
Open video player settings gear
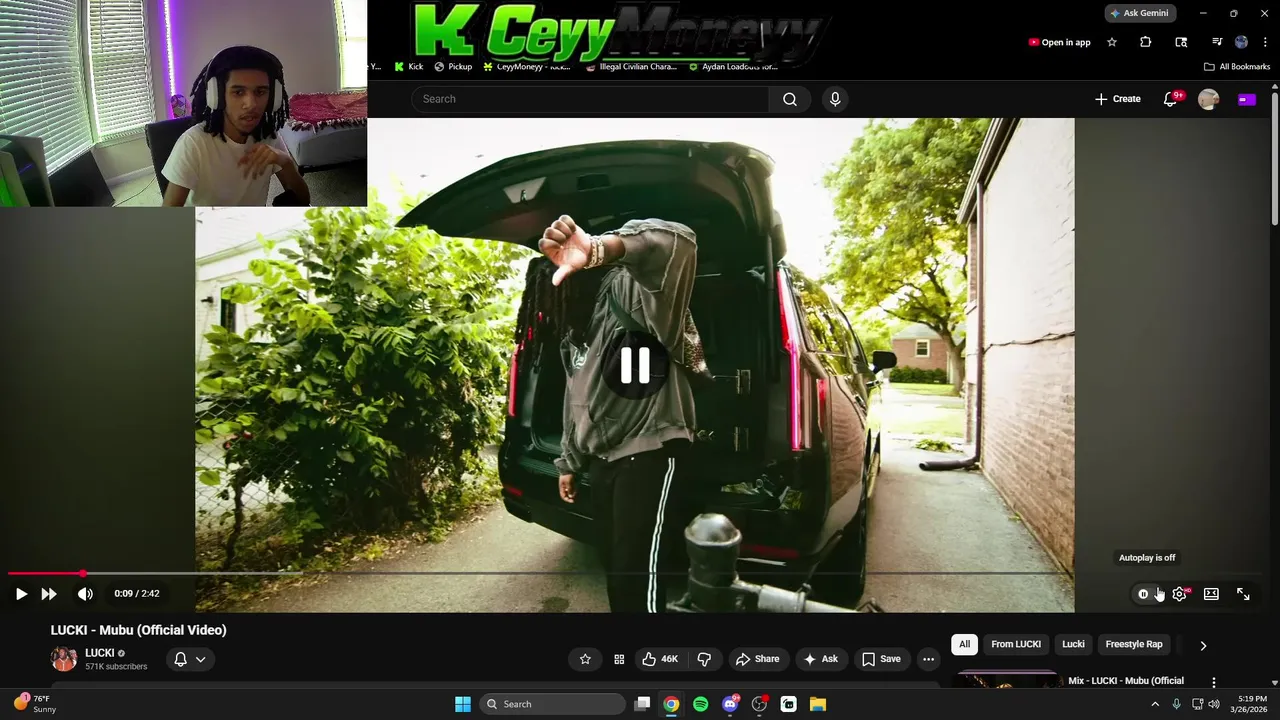coord(1180,594)
